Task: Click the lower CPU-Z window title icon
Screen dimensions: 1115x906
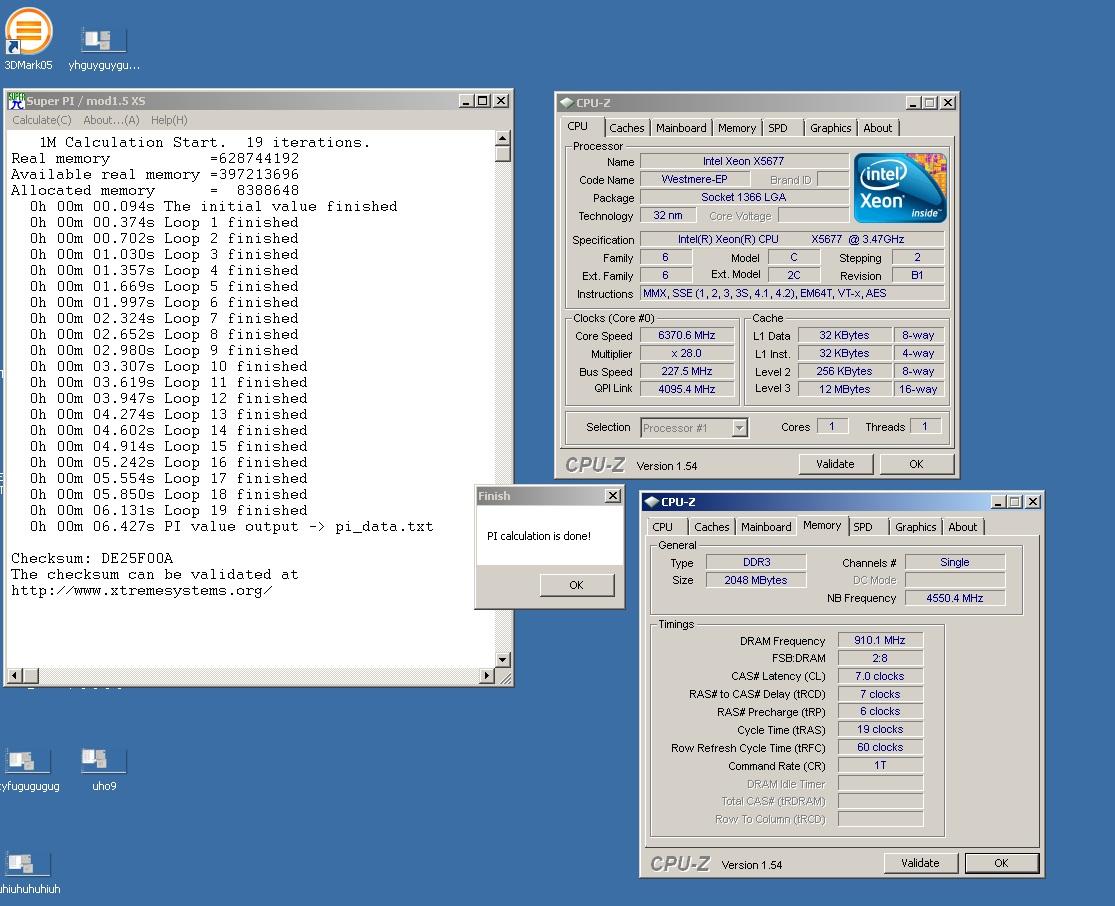Action: [x=651, y=501]
